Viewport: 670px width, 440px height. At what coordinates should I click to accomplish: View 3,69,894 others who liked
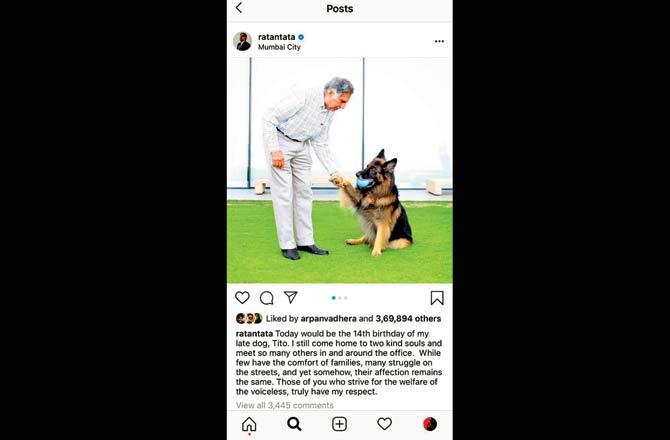[x=408, y=319]
